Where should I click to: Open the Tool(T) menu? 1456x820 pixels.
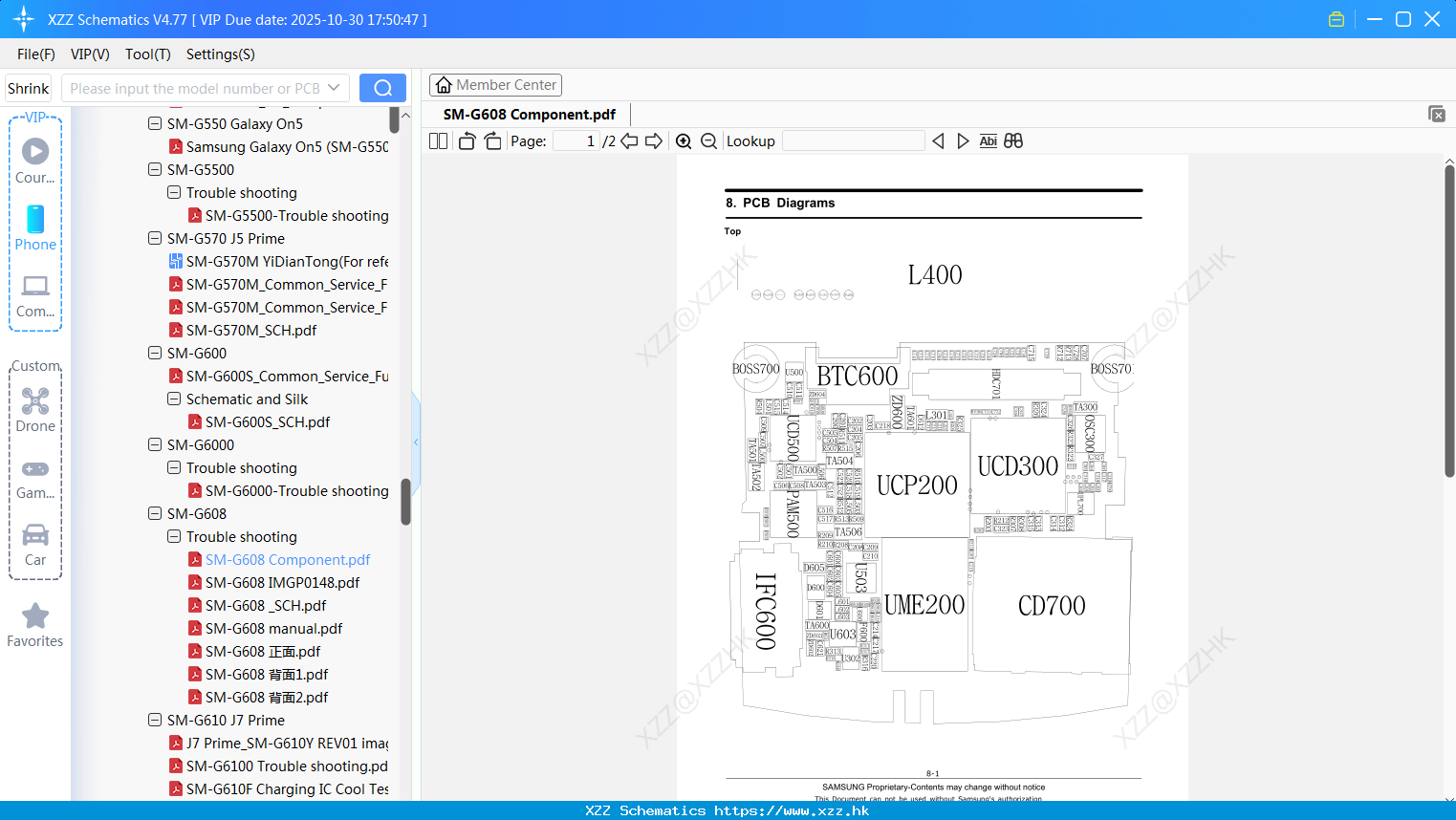click(148, 54)
